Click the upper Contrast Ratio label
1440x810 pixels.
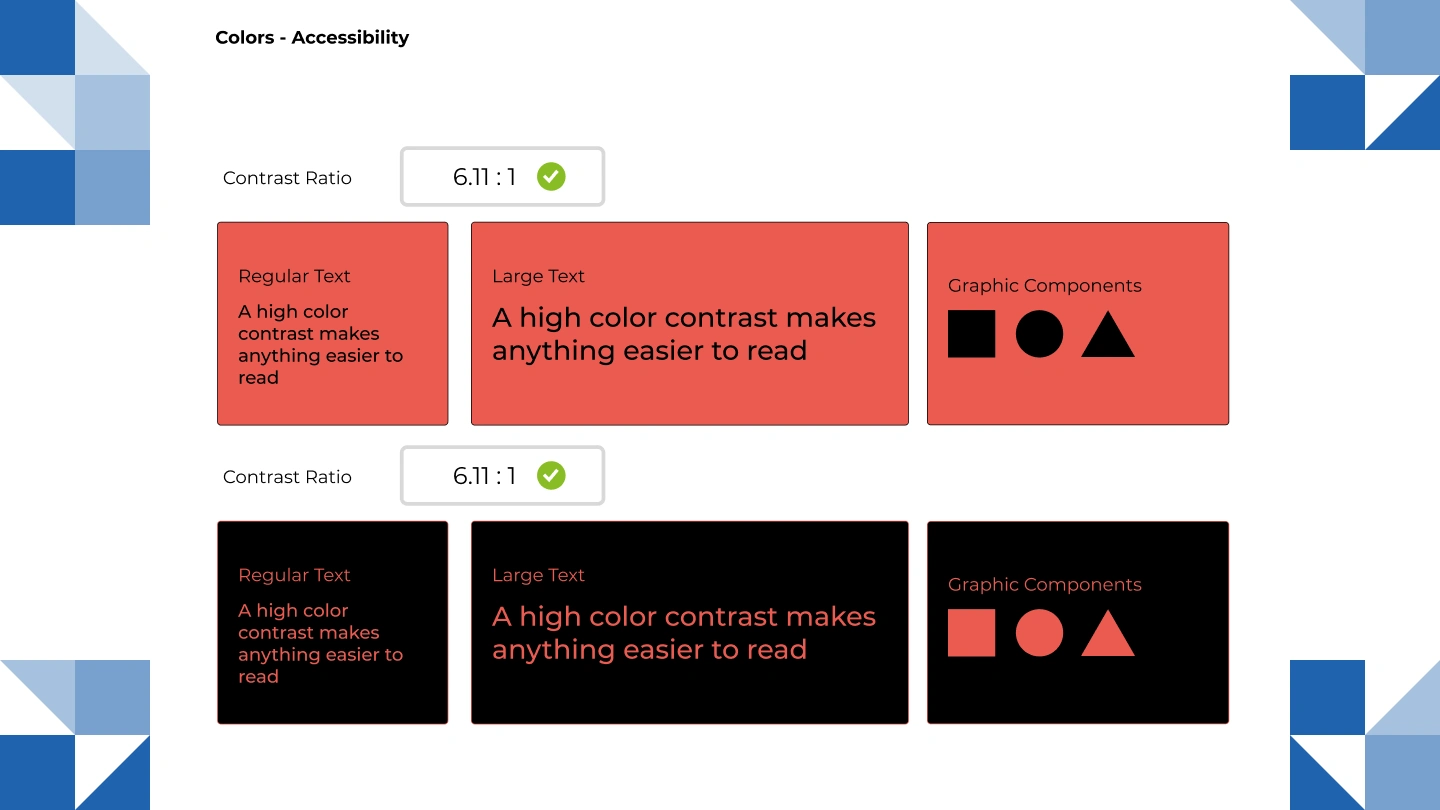click(287, 178)
